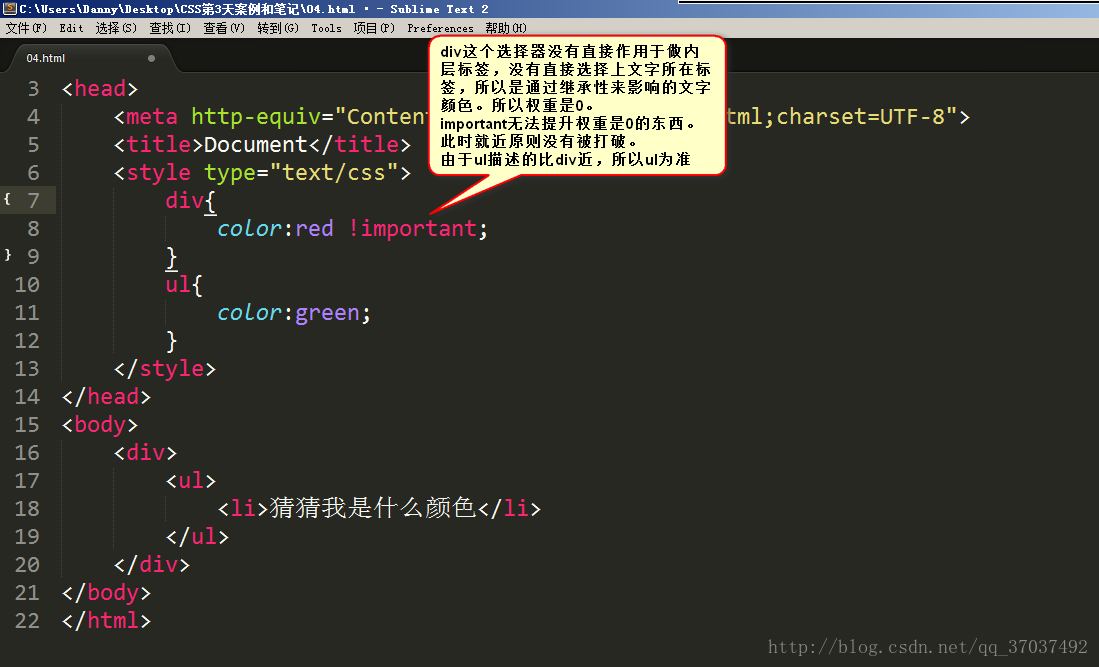This screenshot has height=667, width=1099.
Task: Click the text/css attribute value
Action: (334, 172)
